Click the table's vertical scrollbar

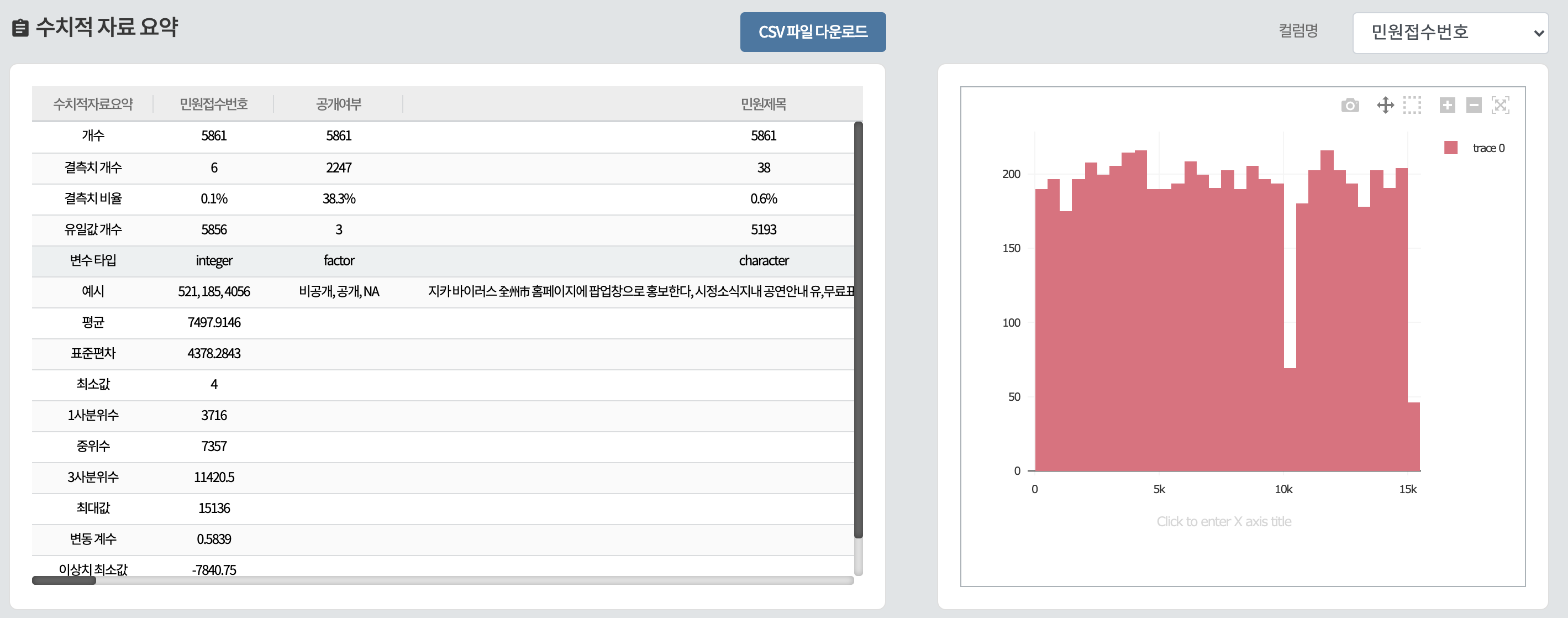point(858,329)
